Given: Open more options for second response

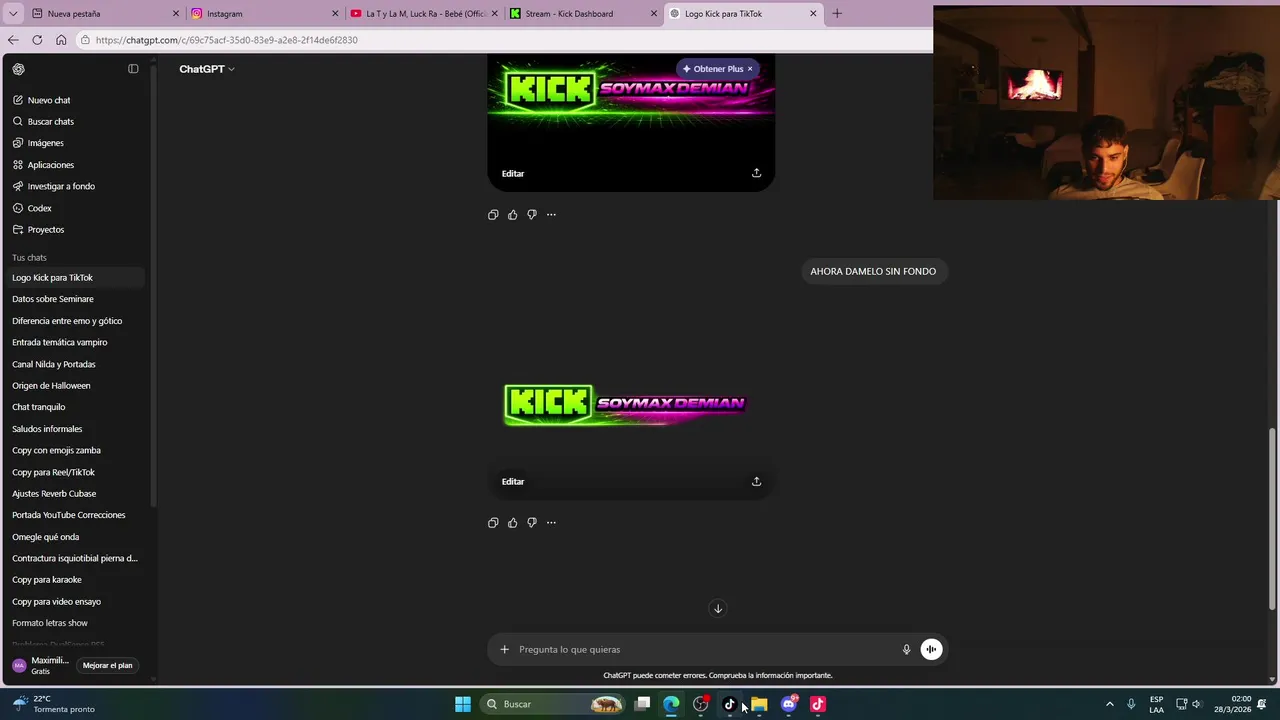Looking at the screenshot, I should click(551, 523).
